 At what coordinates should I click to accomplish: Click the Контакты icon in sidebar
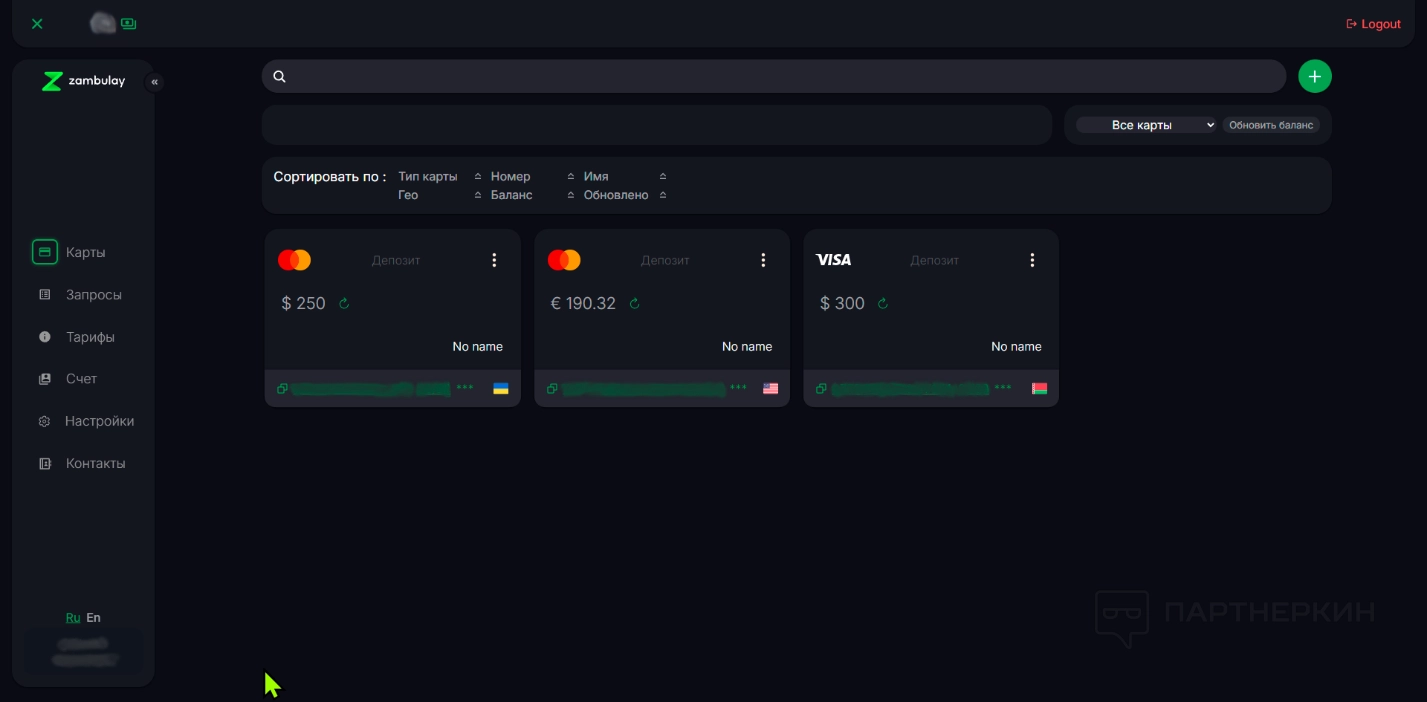click(44, 463)
